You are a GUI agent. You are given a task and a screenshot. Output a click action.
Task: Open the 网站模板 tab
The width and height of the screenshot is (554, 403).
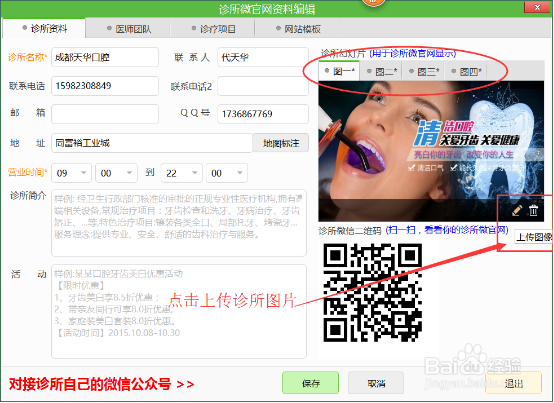point(297,29)
